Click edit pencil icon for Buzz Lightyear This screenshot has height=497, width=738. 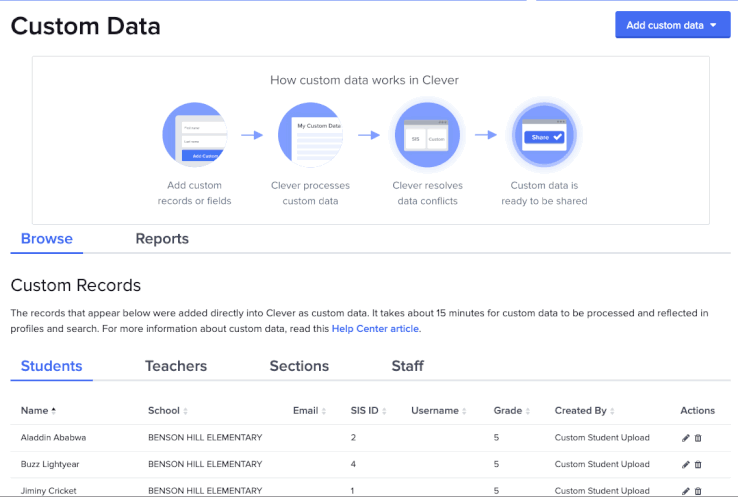(x=685, y=465)
